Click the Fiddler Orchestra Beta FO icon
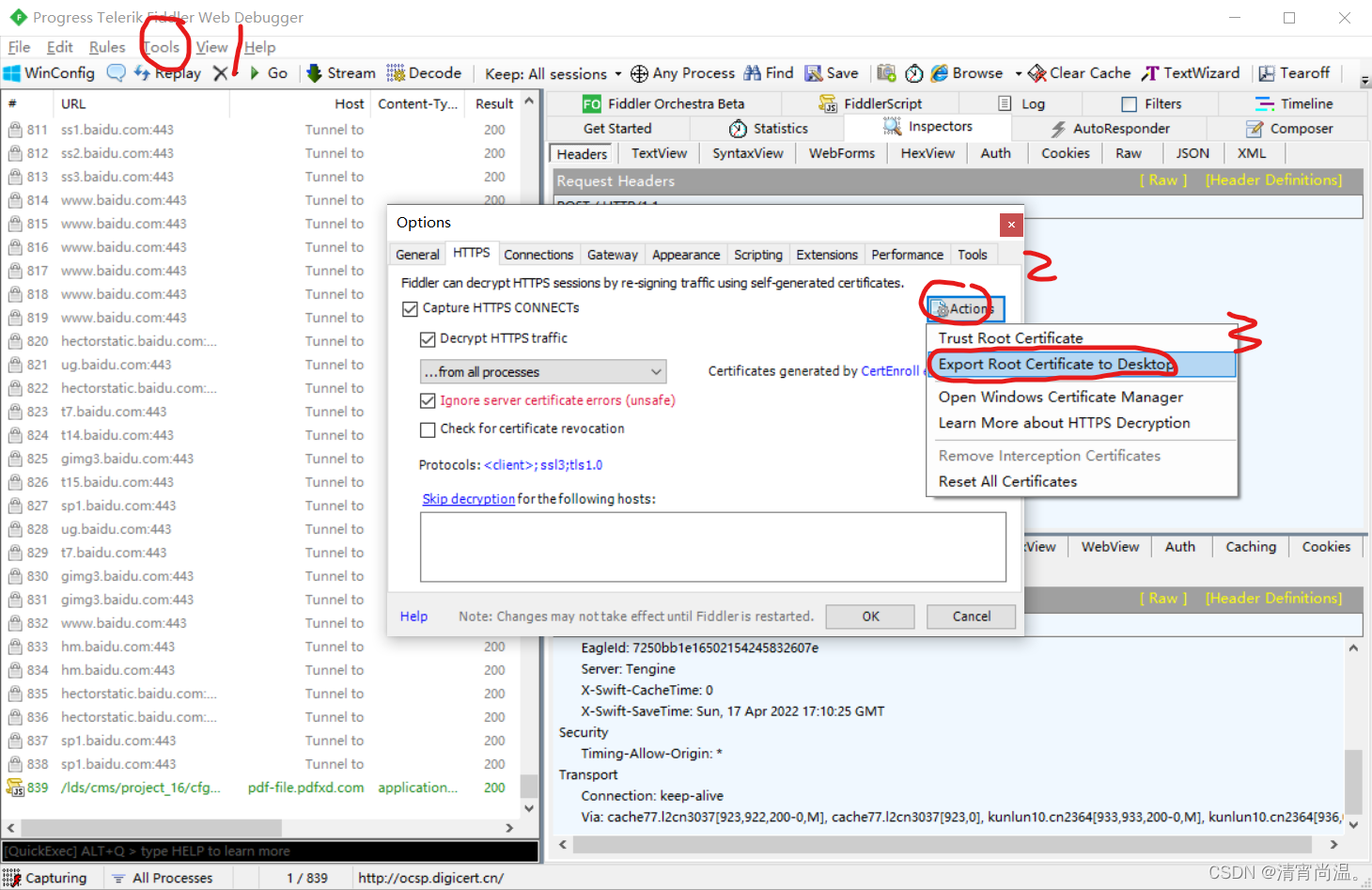 coord(592,103)
